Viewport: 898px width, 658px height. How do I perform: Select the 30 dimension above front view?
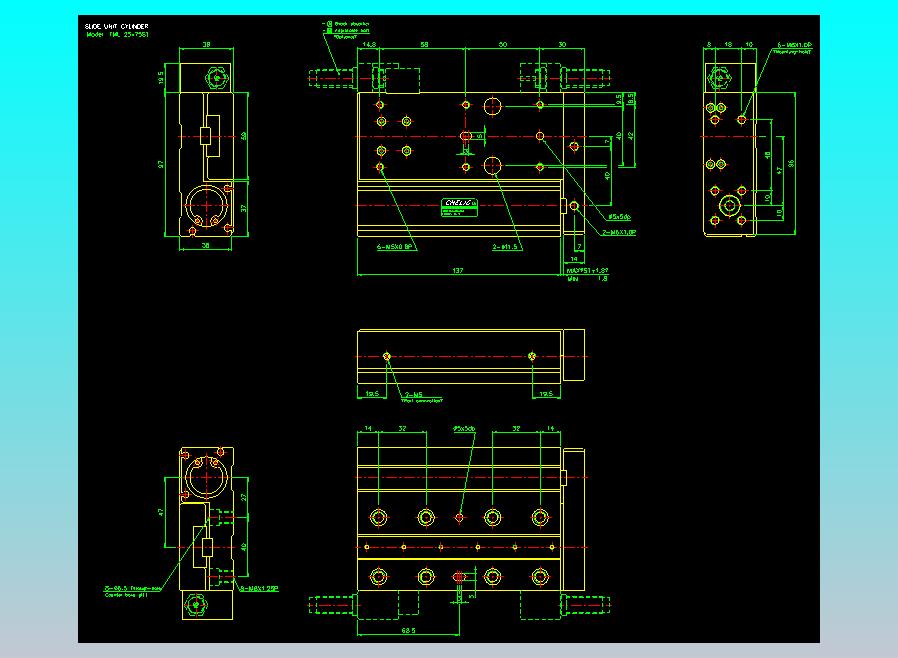[562, 44]
